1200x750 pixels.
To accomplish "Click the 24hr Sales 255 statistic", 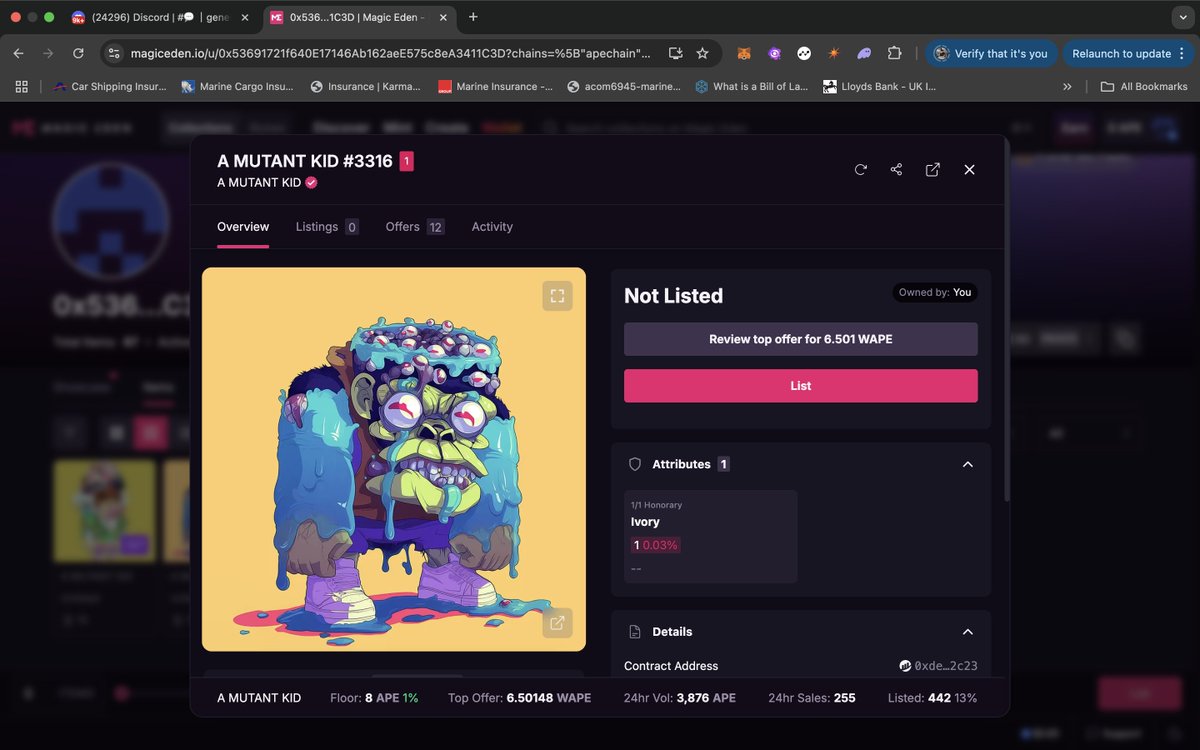I will (x=812, y=698).
